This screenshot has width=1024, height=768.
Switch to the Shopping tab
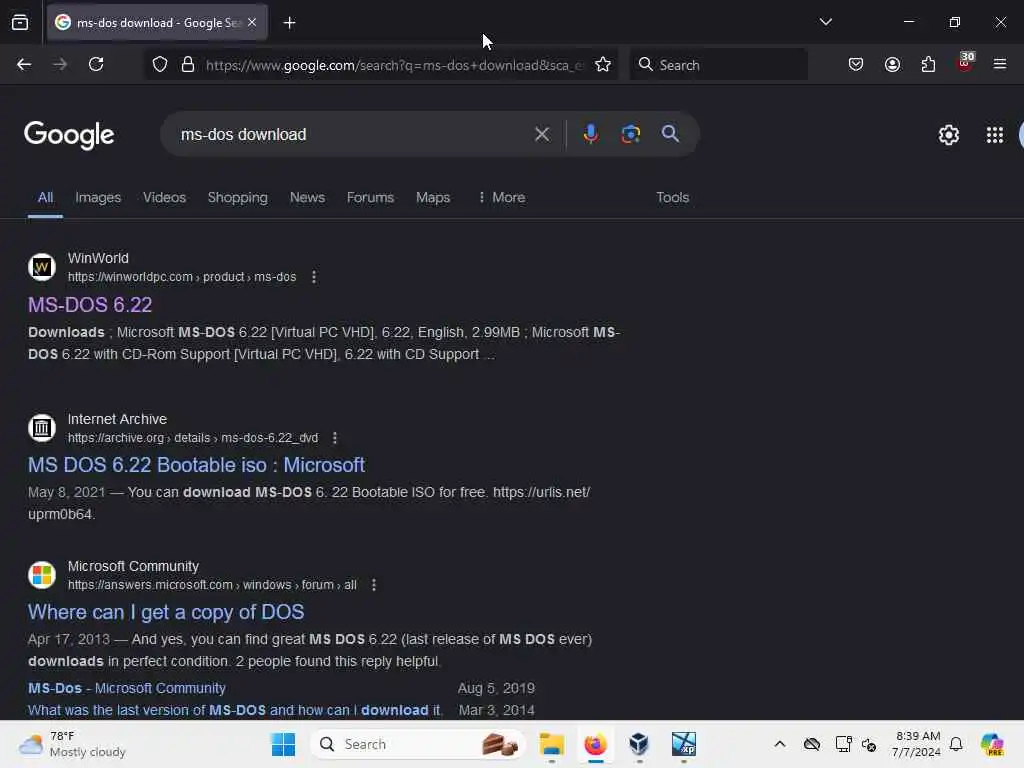tap(238, 197)
